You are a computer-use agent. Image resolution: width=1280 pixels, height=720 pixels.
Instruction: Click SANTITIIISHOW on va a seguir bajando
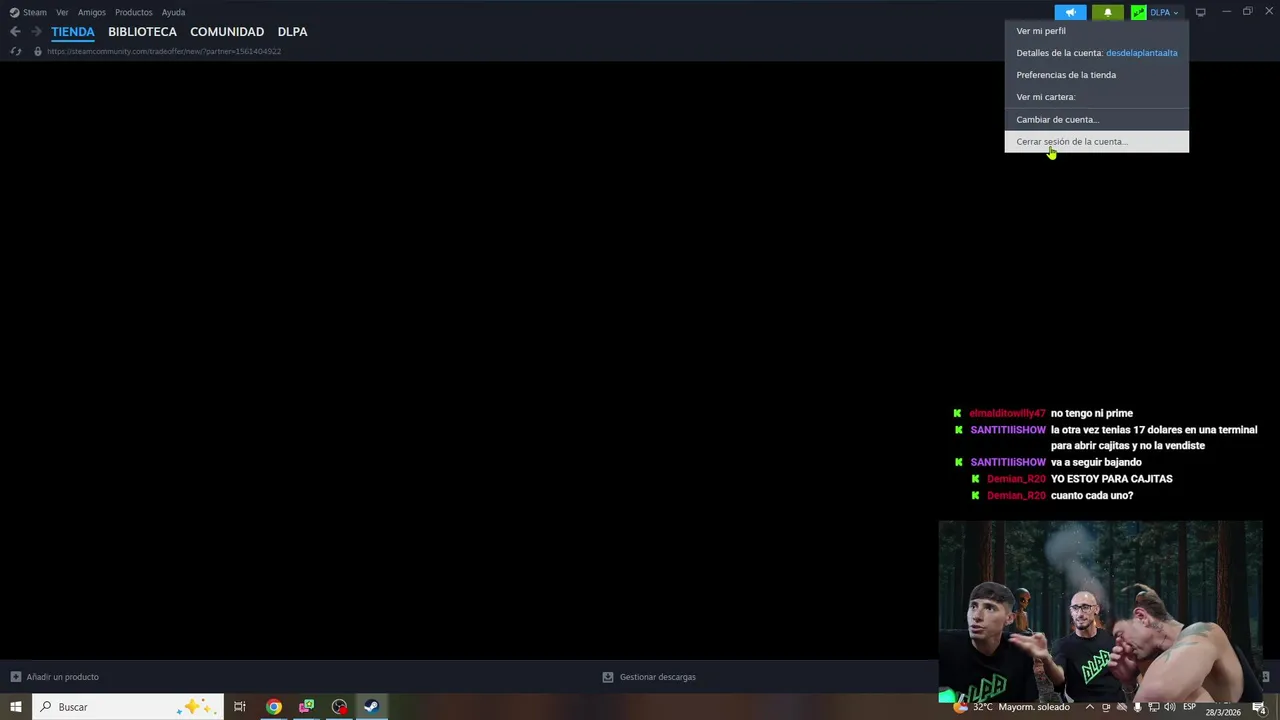point(1008,462)
